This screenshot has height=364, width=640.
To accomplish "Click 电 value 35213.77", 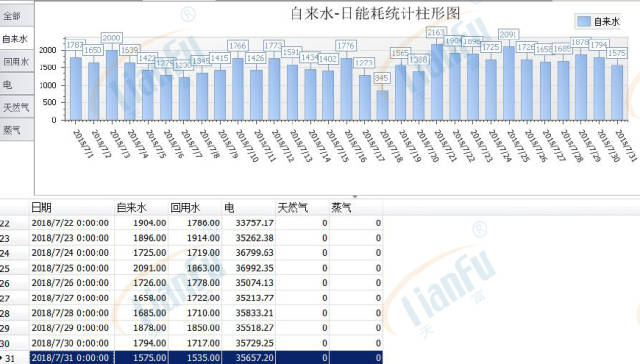I will pyautogui.click(x=249, y=298).
